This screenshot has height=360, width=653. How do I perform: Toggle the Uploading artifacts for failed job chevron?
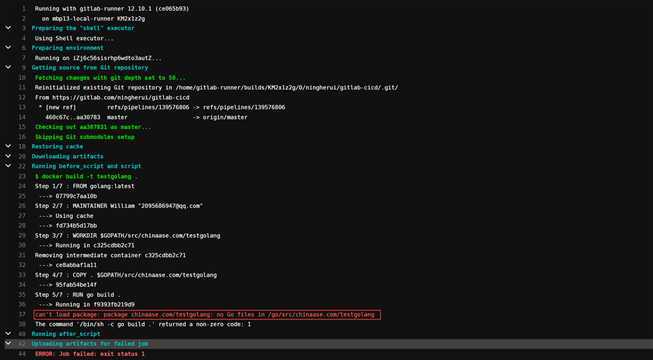[x=8, y=344]
